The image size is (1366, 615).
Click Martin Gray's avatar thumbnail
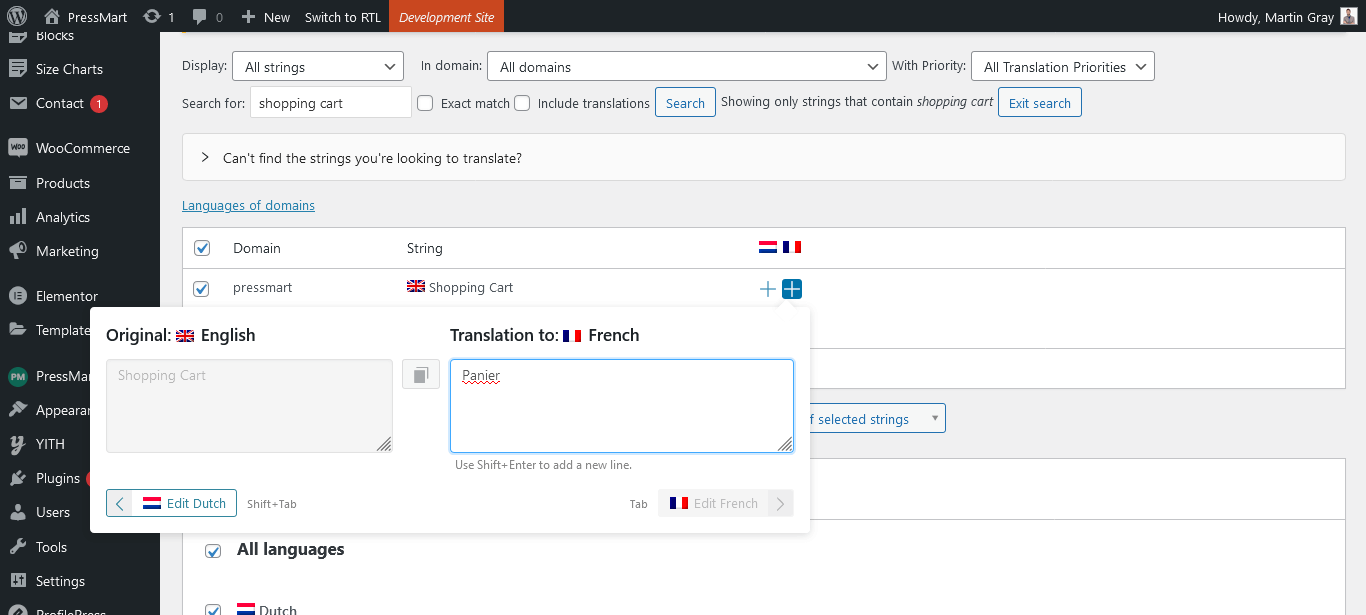coord(1349,17)
